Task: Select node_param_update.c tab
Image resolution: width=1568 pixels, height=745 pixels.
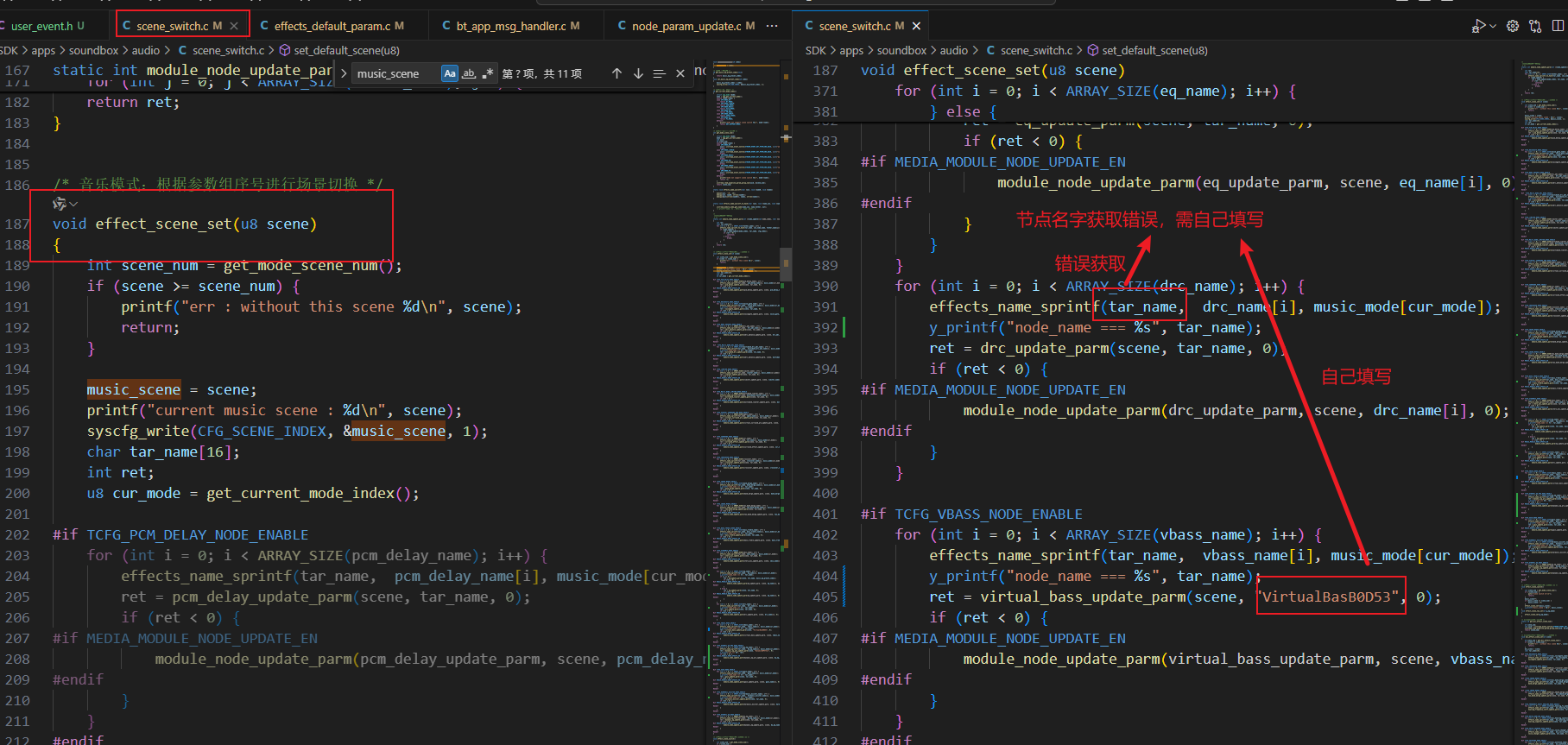Action: point(686,26)
